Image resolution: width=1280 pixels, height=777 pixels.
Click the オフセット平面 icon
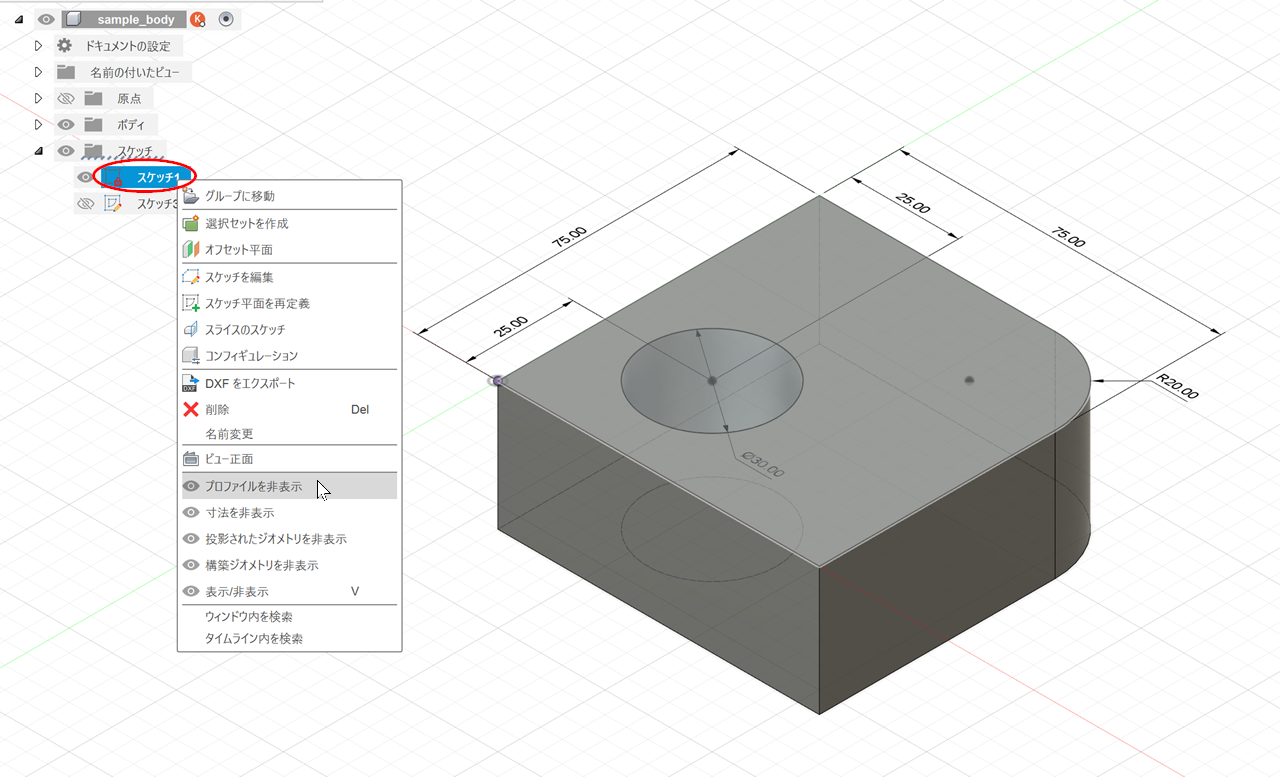191,249
